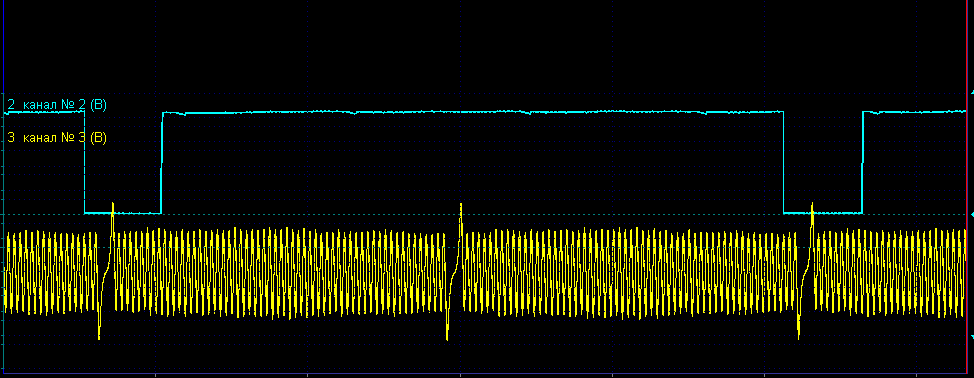Screen dimensions: 974x378
Task: Click the second falling edge of cyan signal
Action: 784,163
